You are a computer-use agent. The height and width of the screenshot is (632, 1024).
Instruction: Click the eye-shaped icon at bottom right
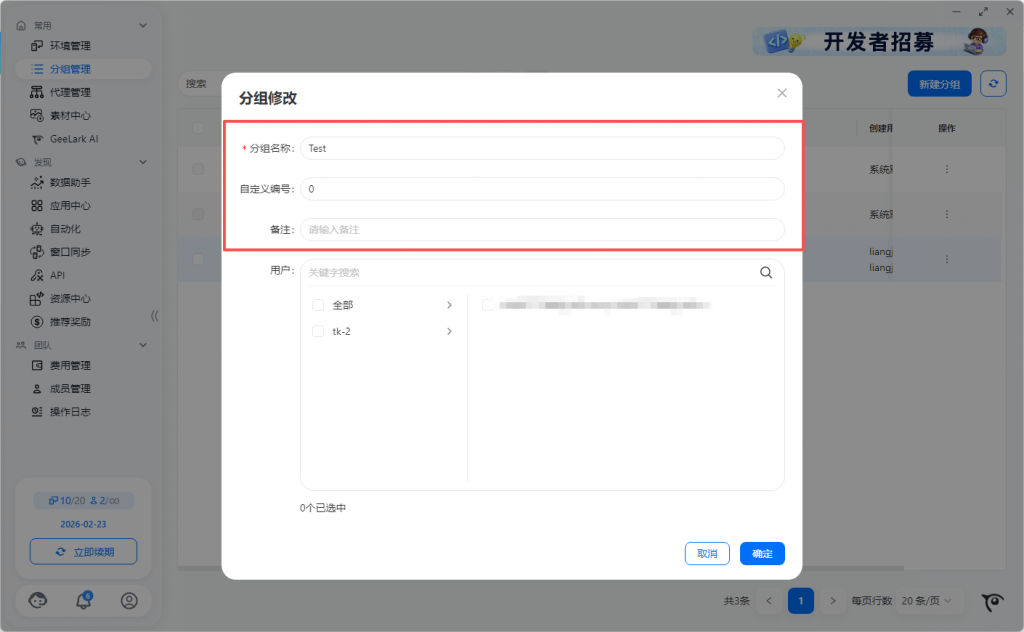[992, 601]
